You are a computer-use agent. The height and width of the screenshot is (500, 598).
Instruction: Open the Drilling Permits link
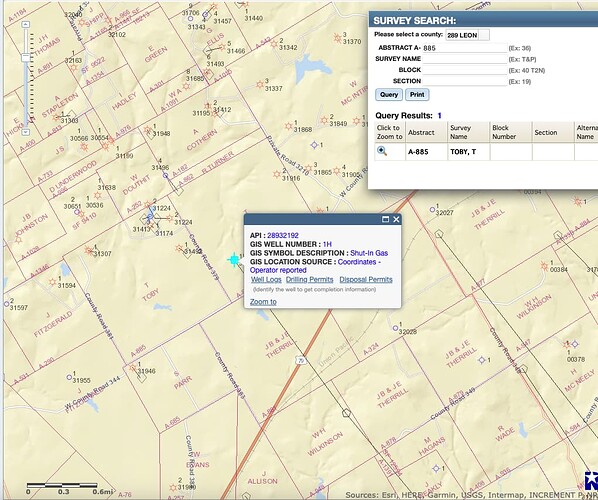(310, 280)
